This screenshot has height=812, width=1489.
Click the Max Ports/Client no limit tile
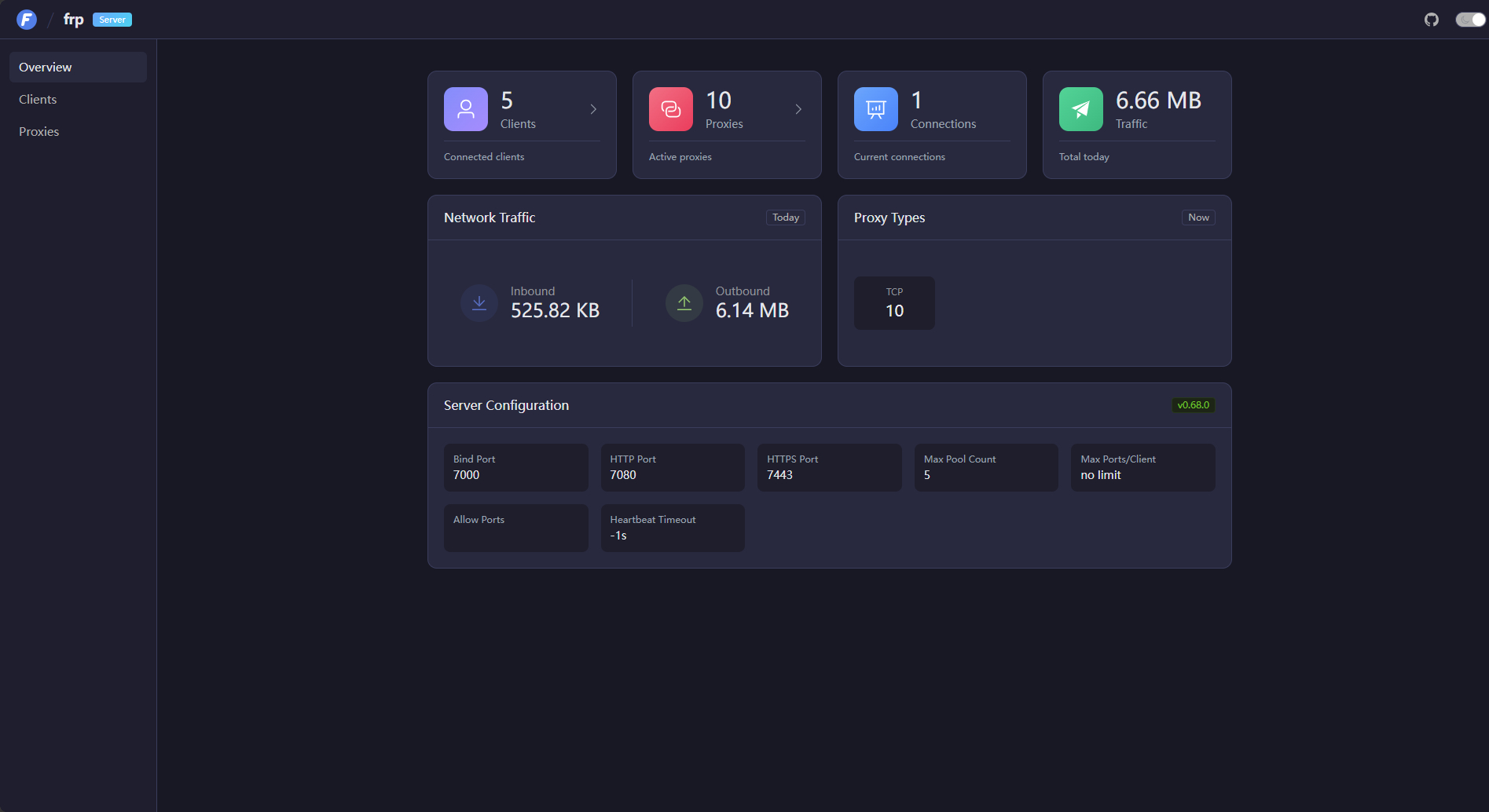(x=1143, y=468)
